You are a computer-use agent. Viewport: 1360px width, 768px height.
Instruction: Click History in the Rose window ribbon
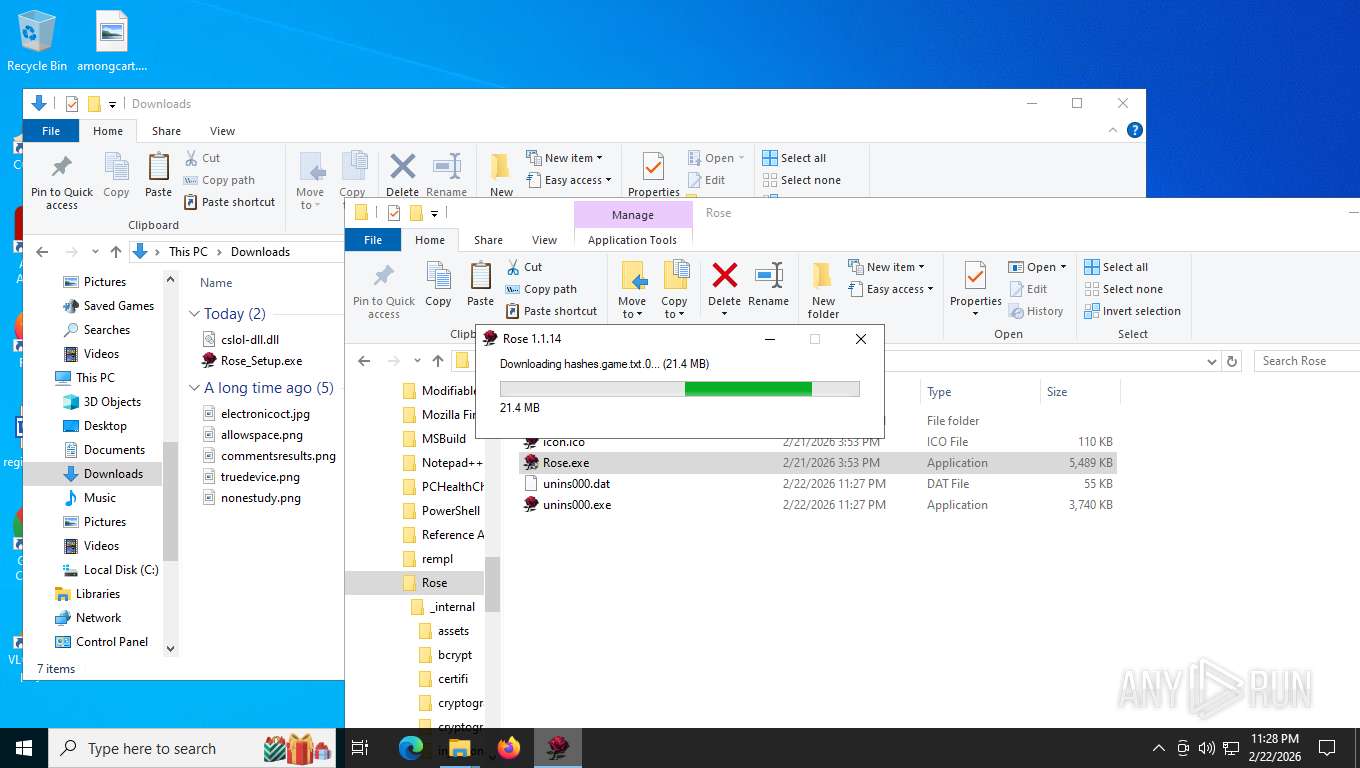coord(1035,311)
